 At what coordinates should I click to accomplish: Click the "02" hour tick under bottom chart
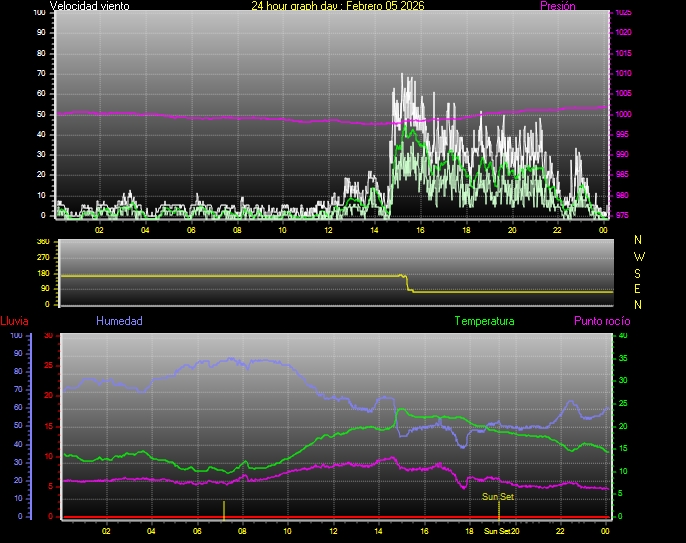(105, 531)
